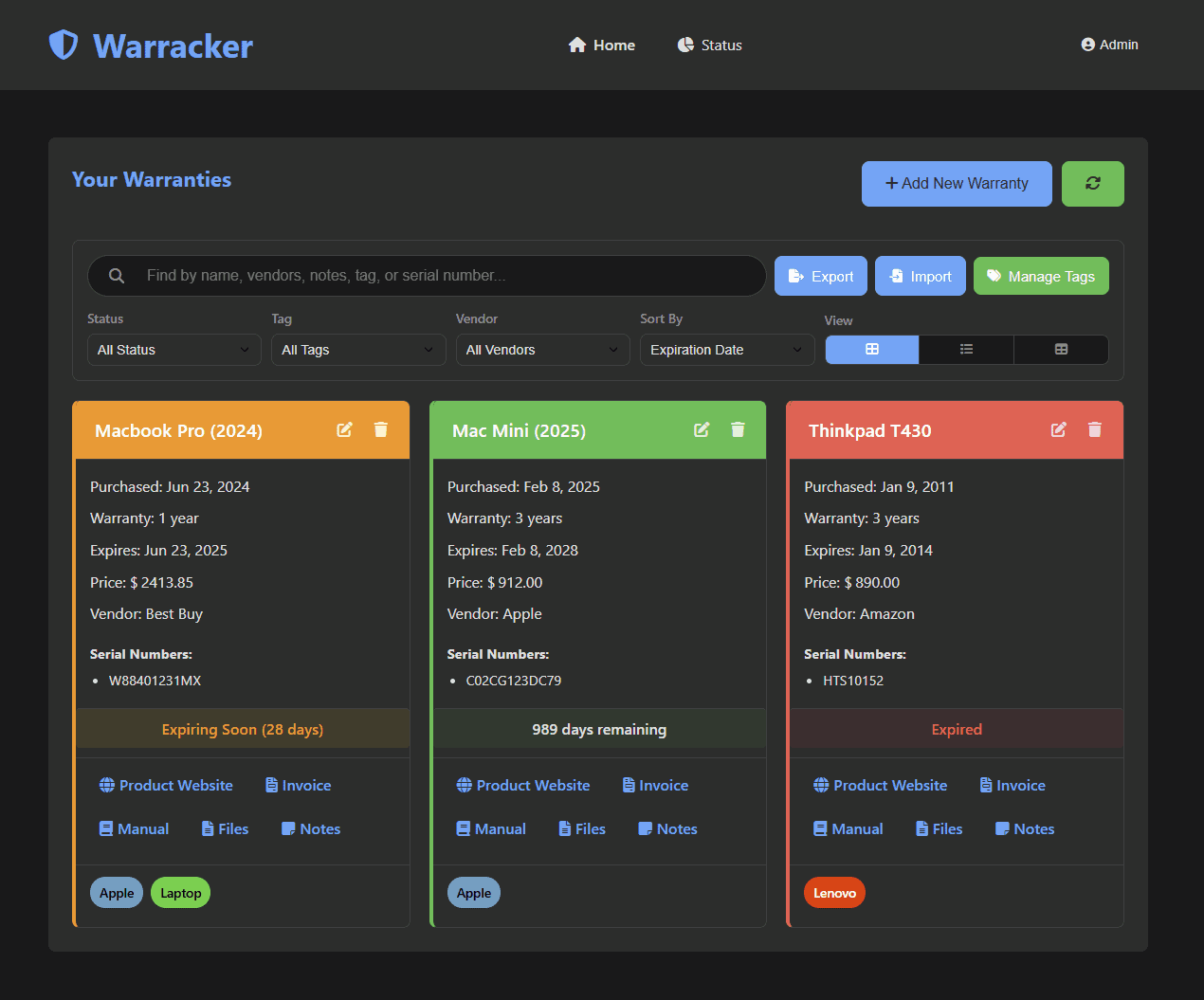Click the search magnifier icon

point(117,276)
